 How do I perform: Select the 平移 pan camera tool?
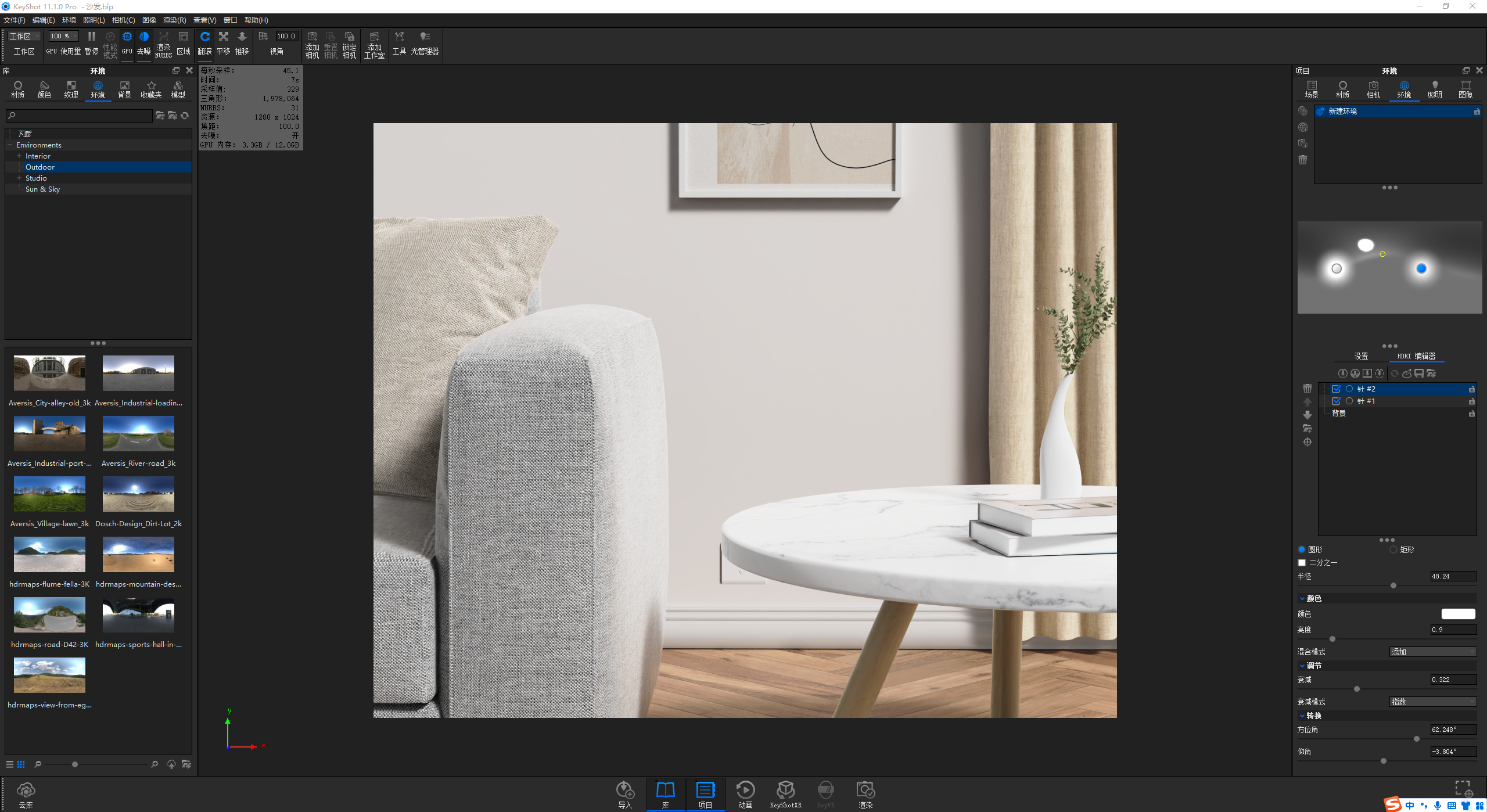pyautogui.click(x=224, y=44)
